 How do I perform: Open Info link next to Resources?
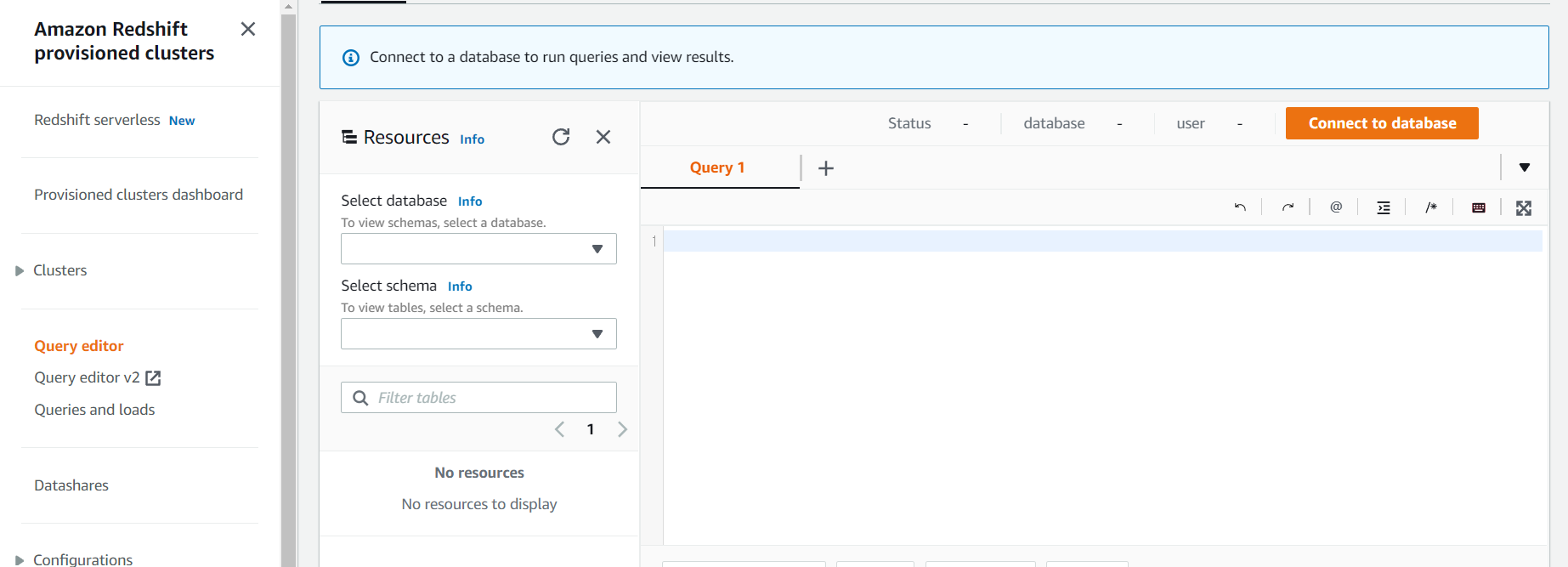click(472, 139)
